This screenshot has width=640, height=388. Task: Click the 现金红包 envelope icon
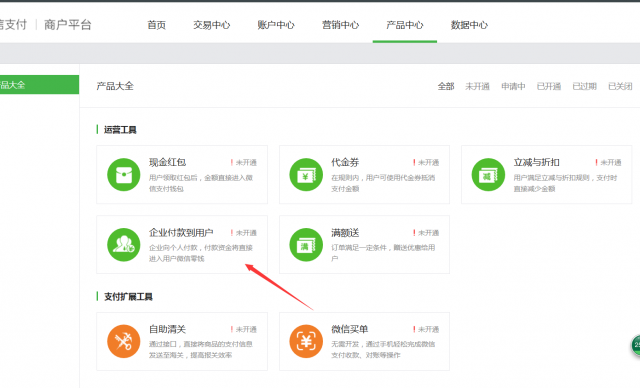124,175
